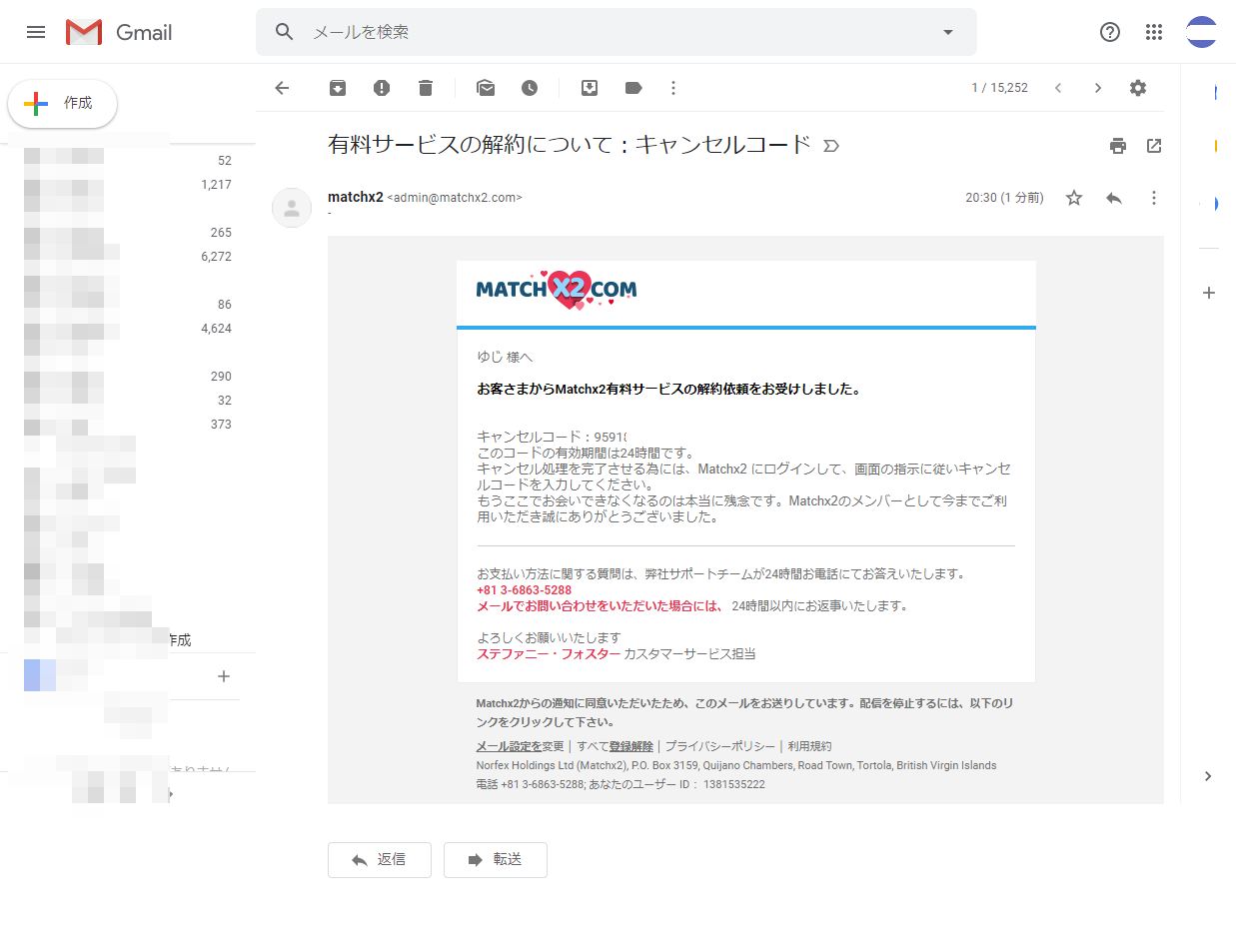Click the Matchx2.com logo image
1236x952 pixels.
tap(557, 290)
